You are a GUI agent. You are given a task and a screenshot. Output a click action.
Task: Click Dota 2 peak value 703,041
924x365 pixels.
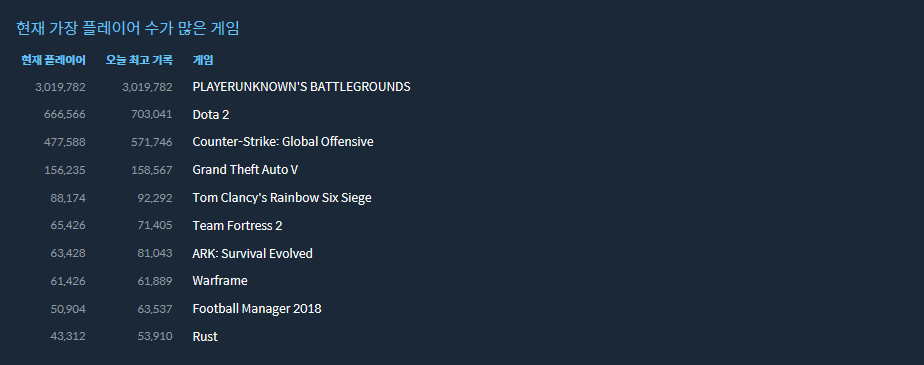coord(151,114)
